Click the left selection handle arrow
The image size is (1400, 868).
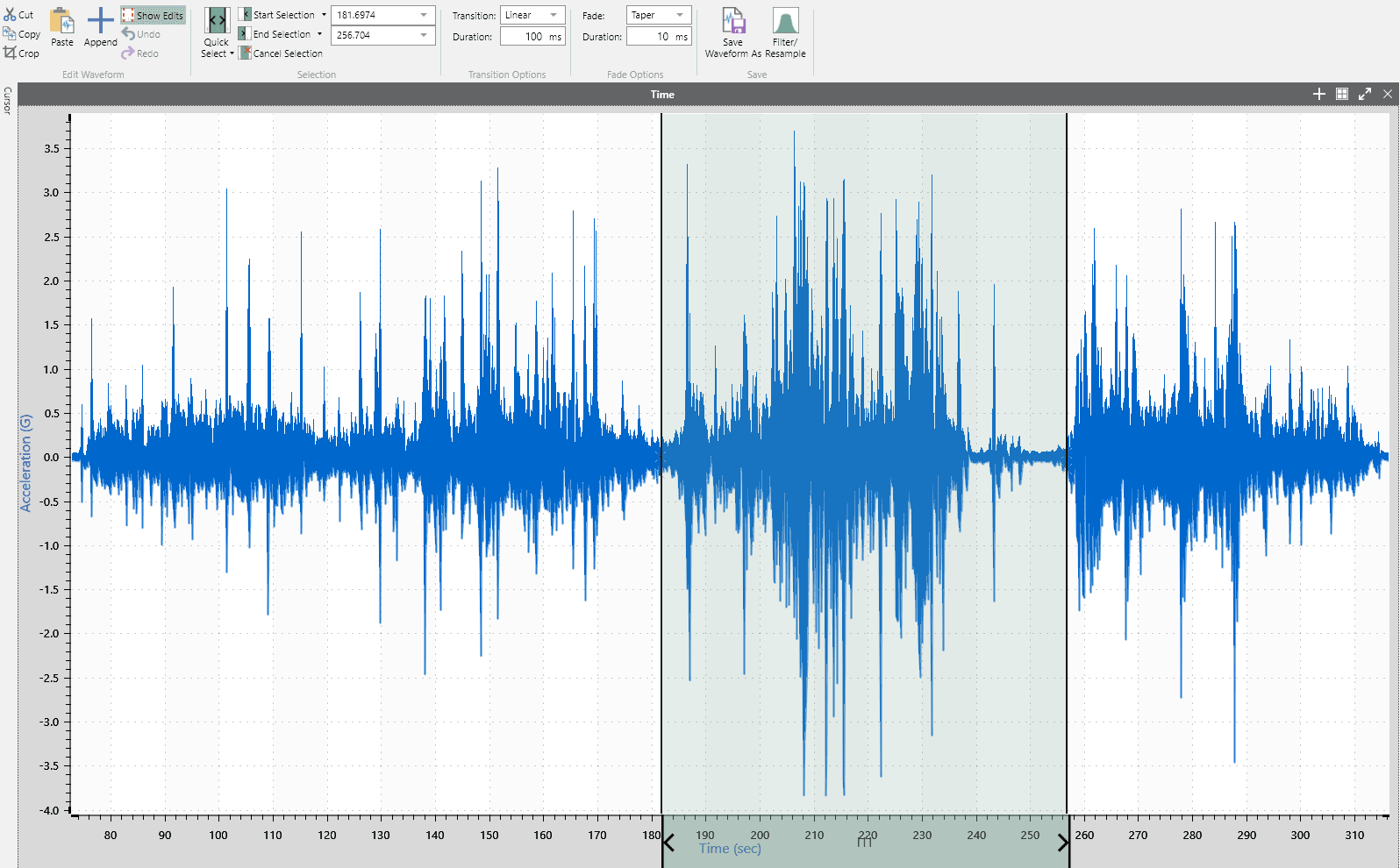point(669,843)
